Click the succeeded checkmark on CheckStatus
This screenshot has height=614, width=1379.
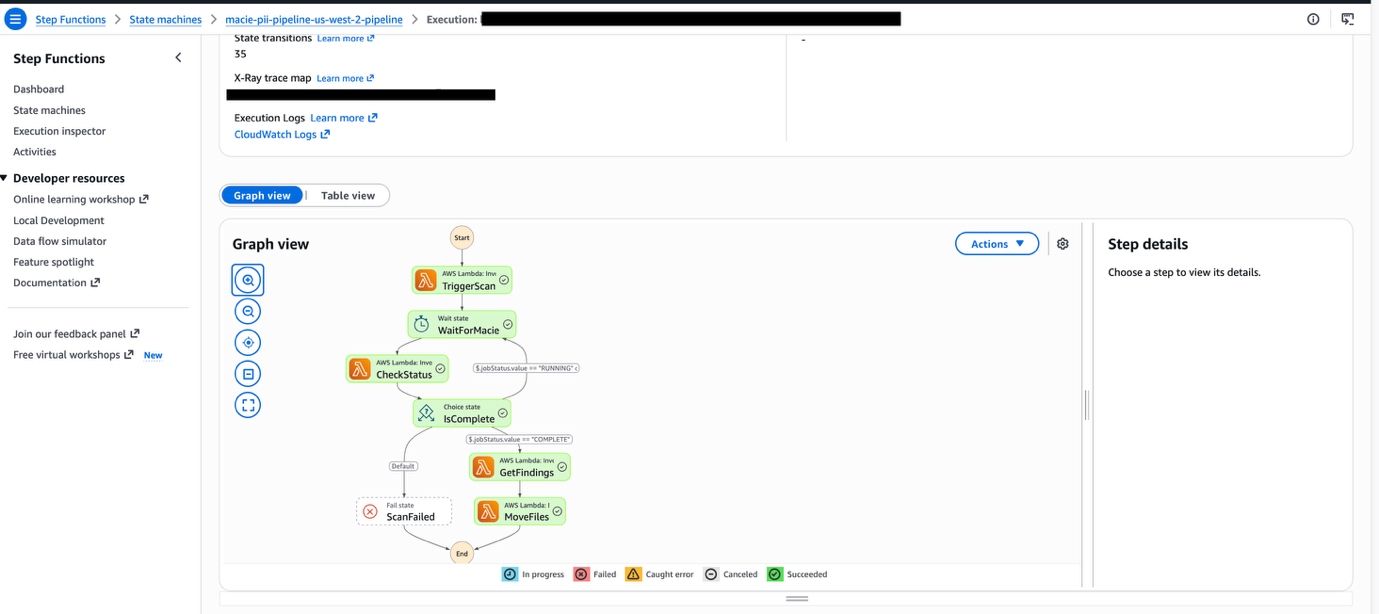(x=440, y=369)
